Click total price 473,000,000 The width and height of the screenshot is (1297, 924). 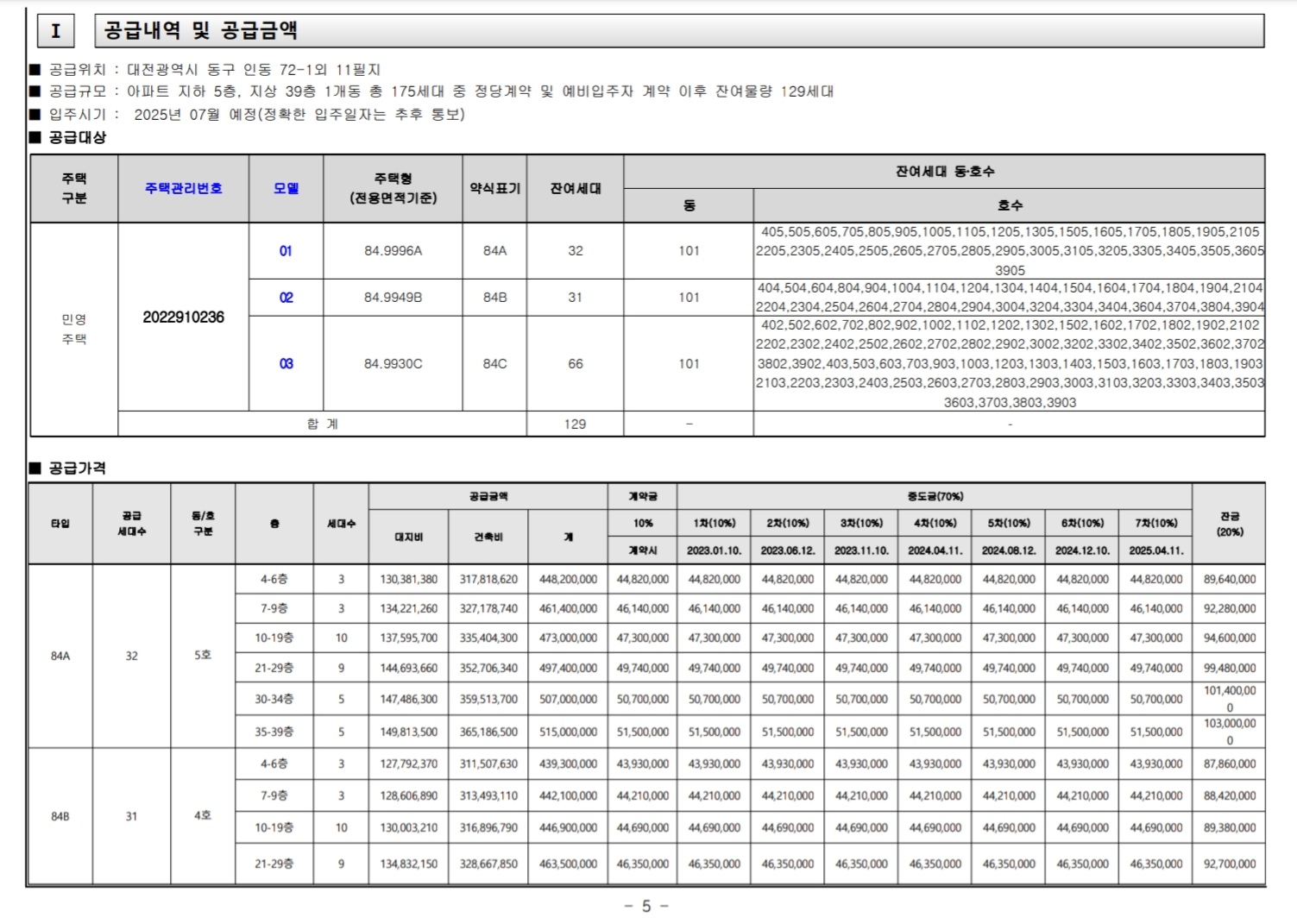coord(568,638)
